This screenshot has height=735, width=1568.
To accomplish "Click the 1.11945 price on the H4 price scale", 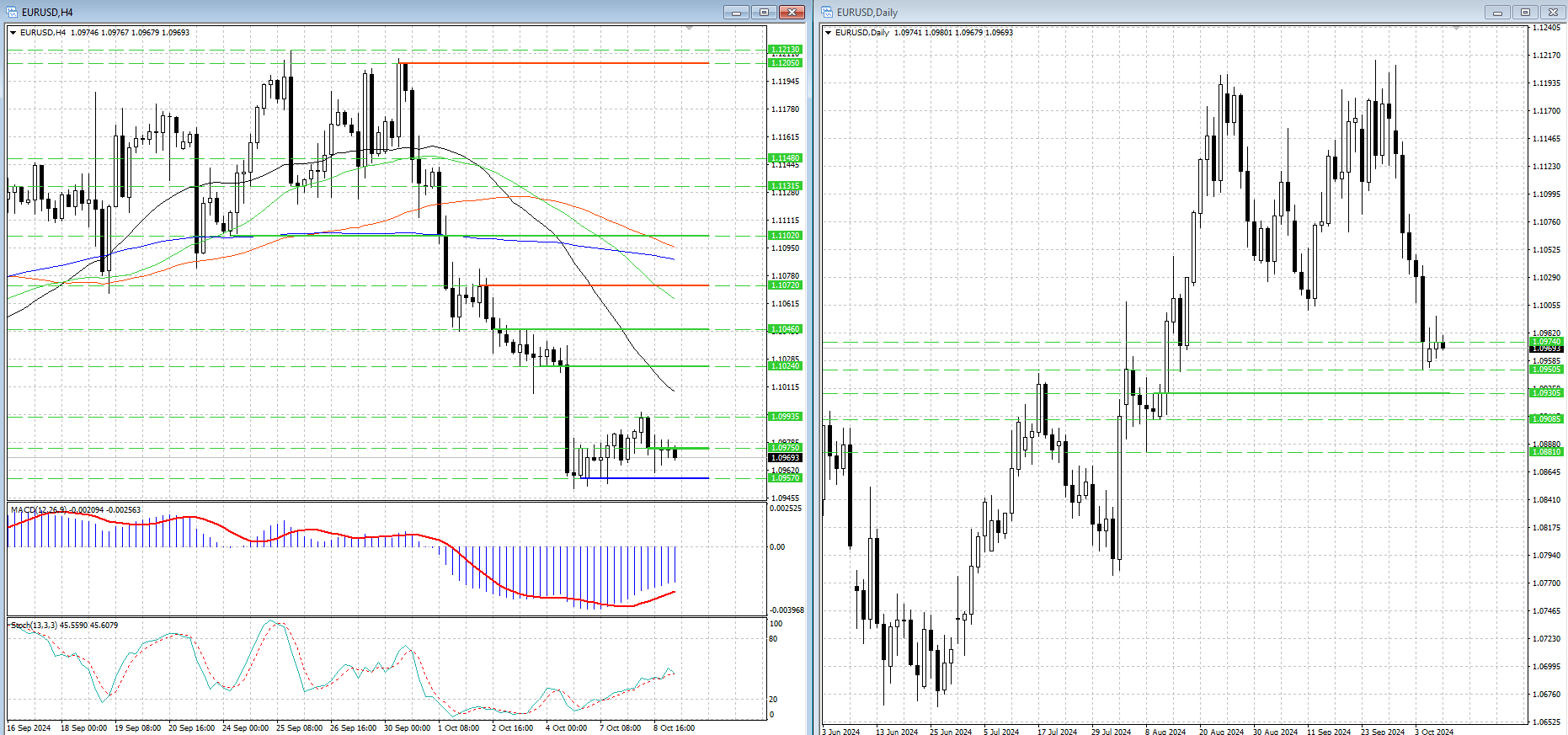I will 786,82.
